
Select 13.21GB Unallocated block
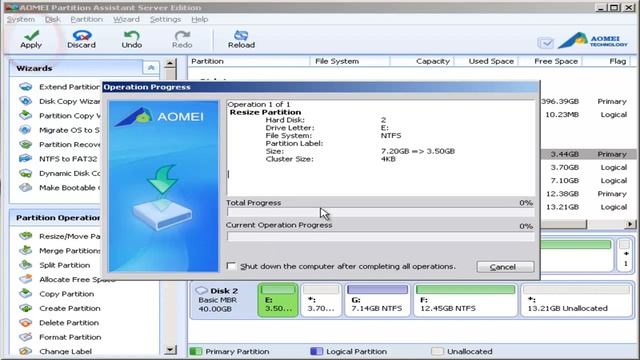click(x=576, y=300)
